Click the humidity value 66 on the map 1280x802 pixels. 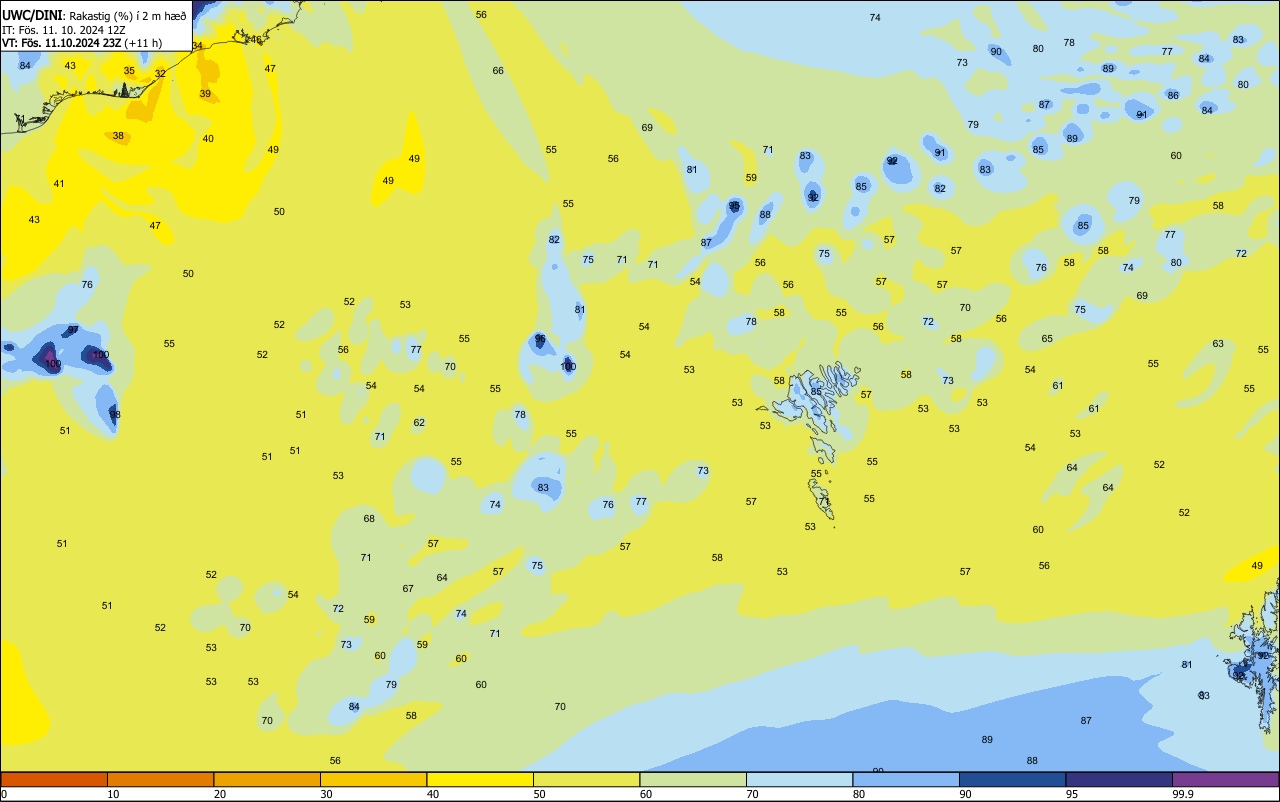coord(498,71)
